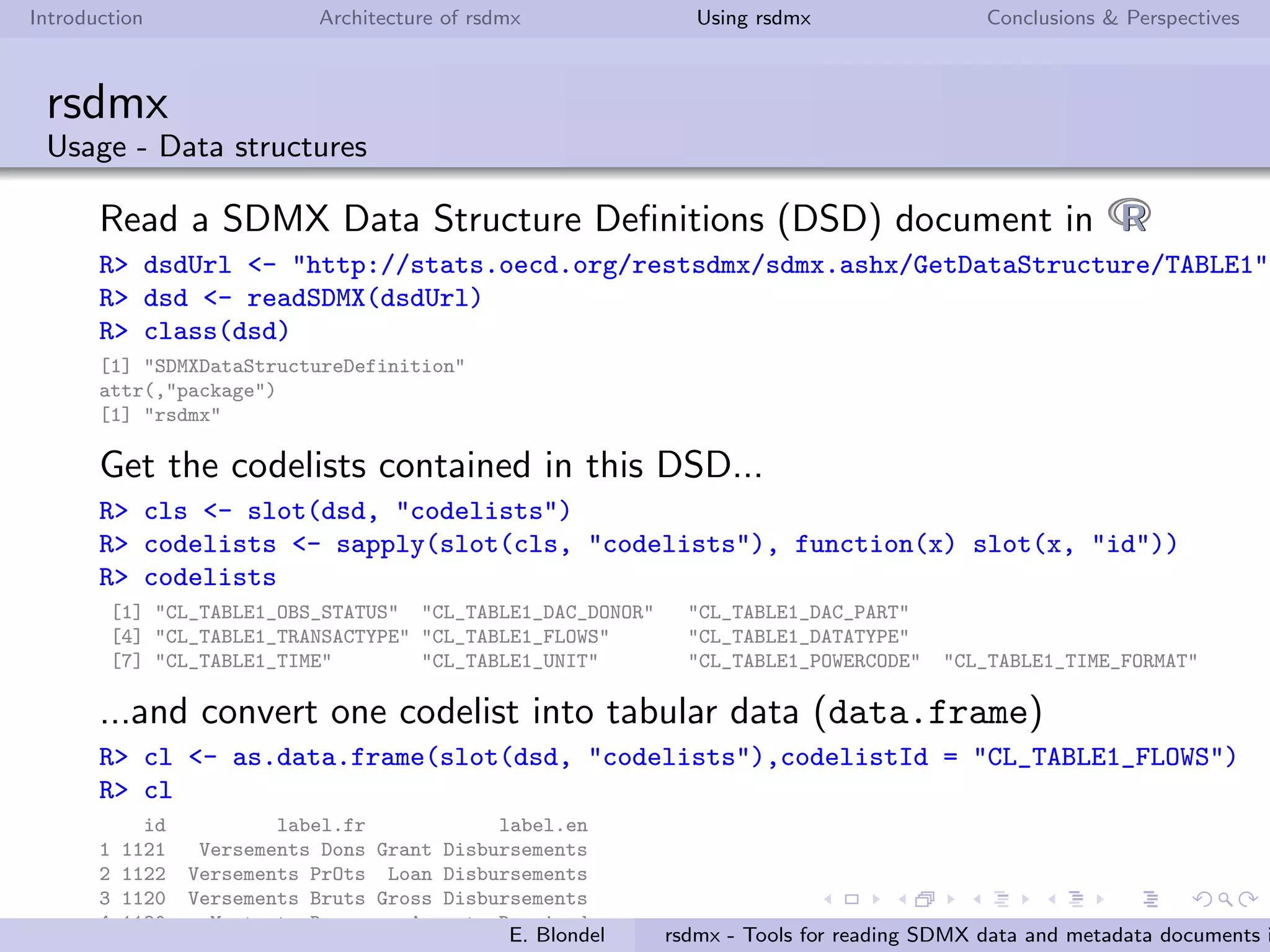
Task: Click "CL_TABLE1_TIME_FORMAT" in output
Action: pos(1070,661)
